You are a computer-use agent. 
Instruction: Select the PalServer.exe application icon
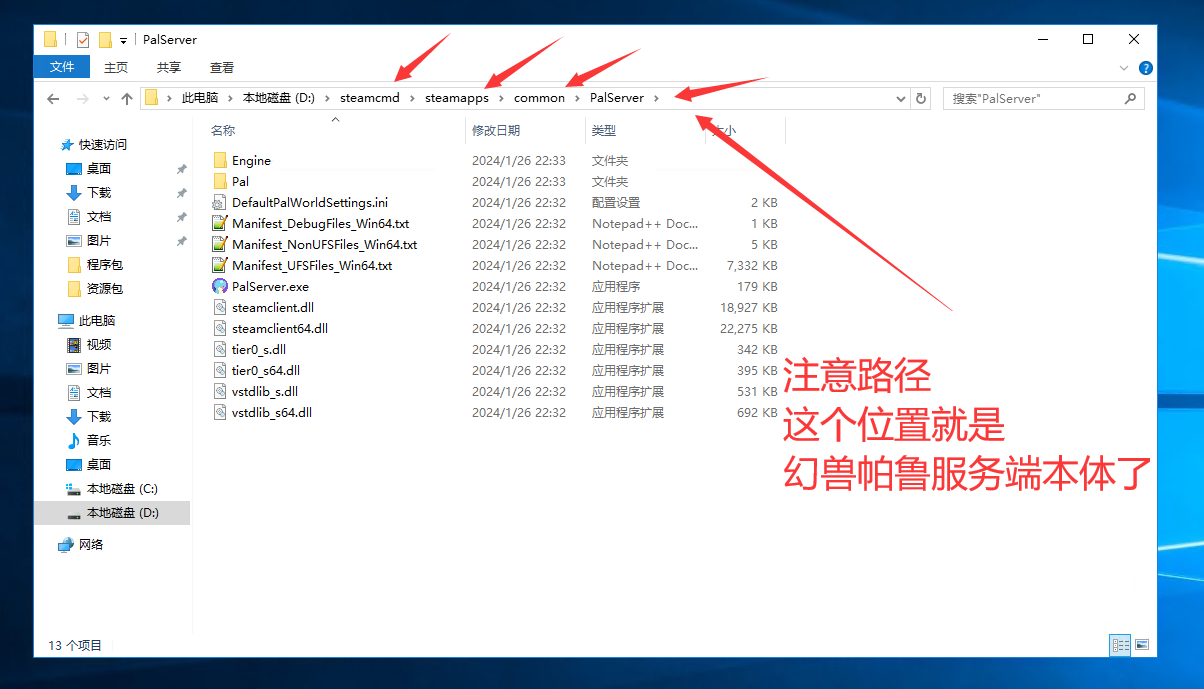tap(220, 286)
